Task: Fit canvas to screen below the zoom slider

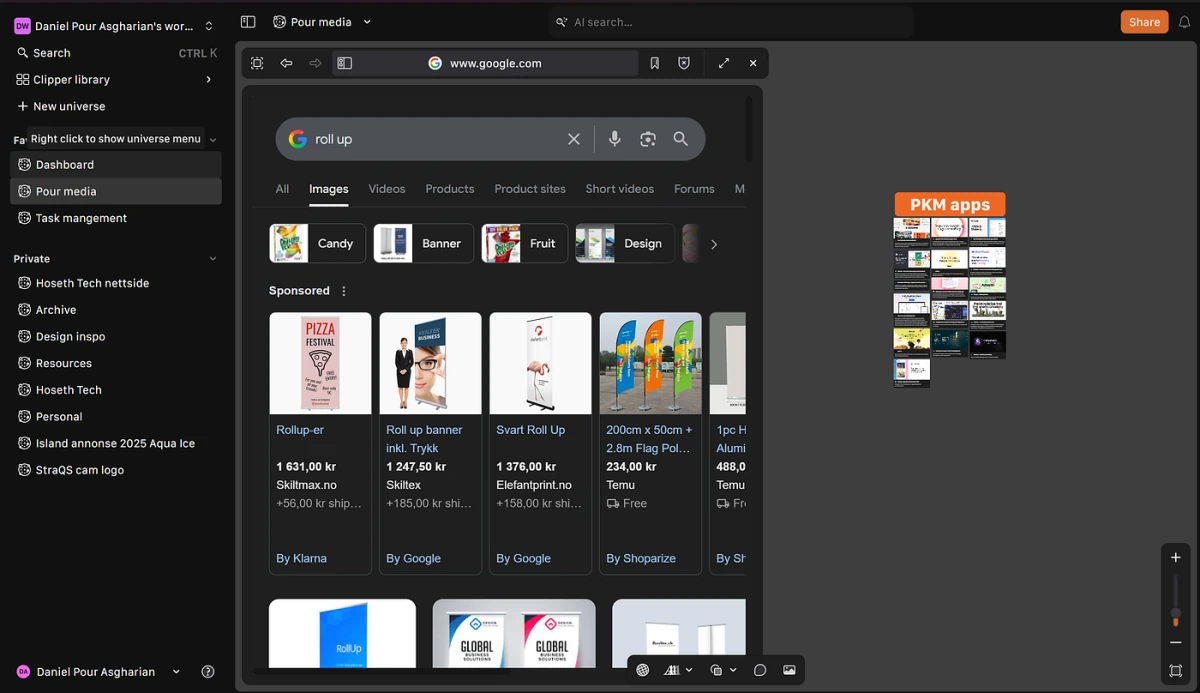Action: [x=1176, y=671]
